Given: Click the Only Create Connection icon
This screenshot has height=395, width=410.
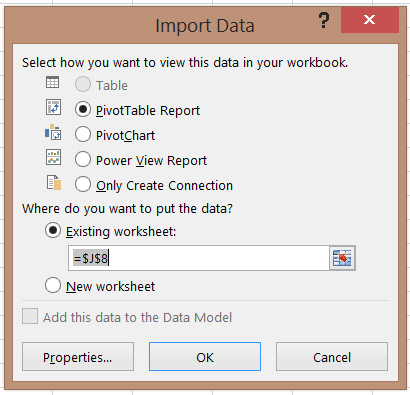Looking at the screenshot, I should (54, 182).
